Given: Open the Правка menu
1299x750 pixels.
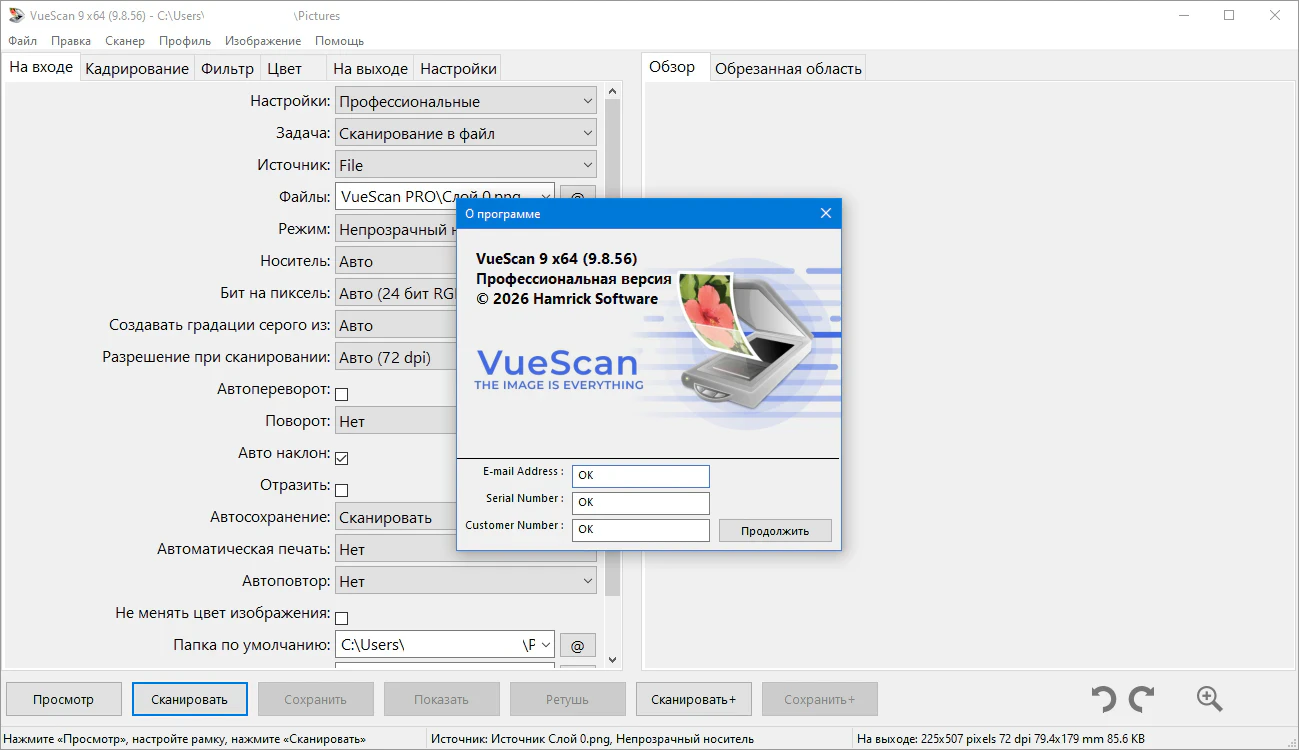Looking at the screenshot, I should tap(71, 41).
